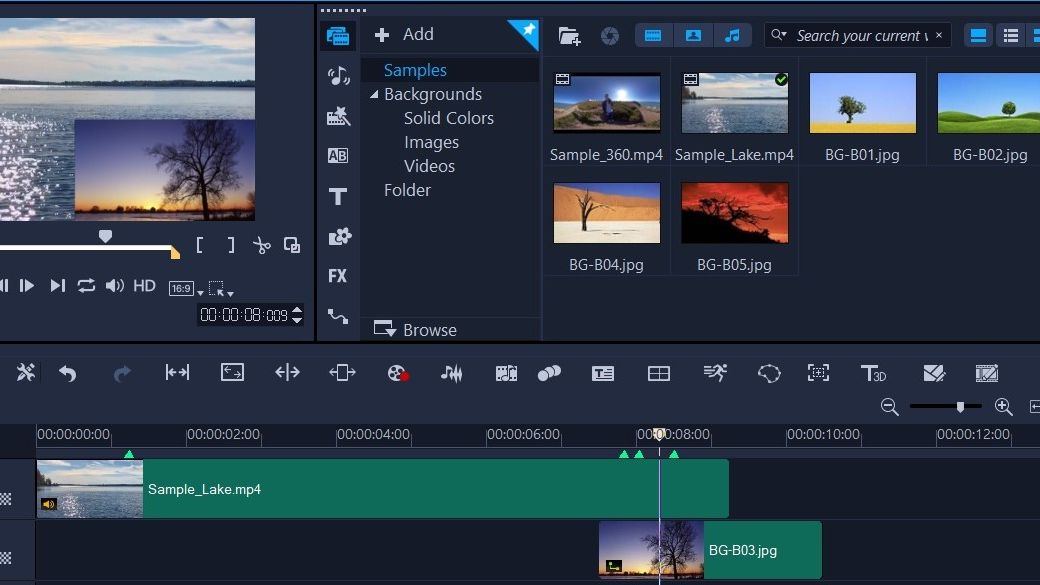1040x585 pixels.
Task: Click the scissors split clip icon
Action: click(261, 245)
